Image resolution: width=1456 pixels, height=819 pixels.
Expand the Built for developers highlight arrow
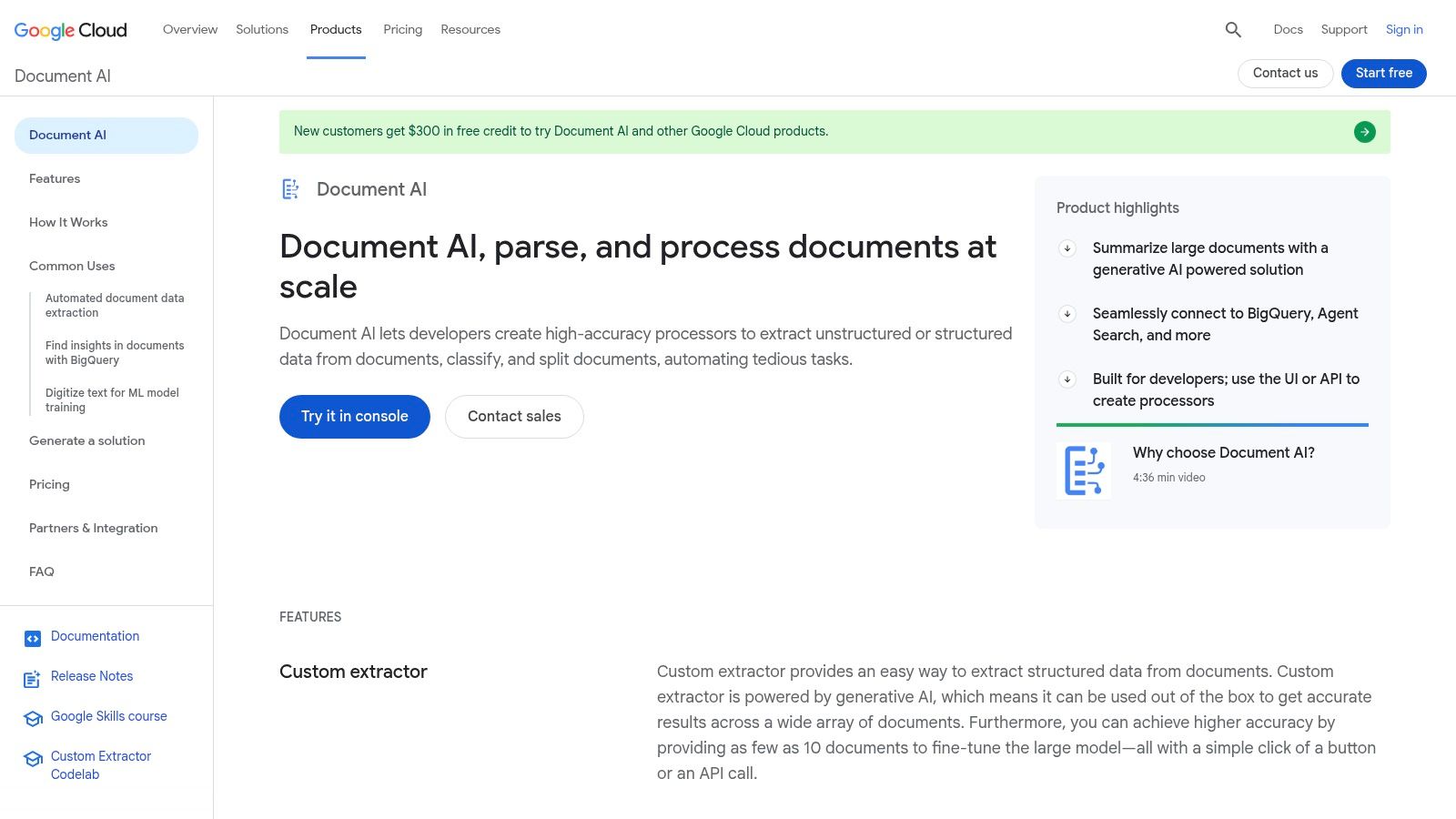pos(1067,379)
